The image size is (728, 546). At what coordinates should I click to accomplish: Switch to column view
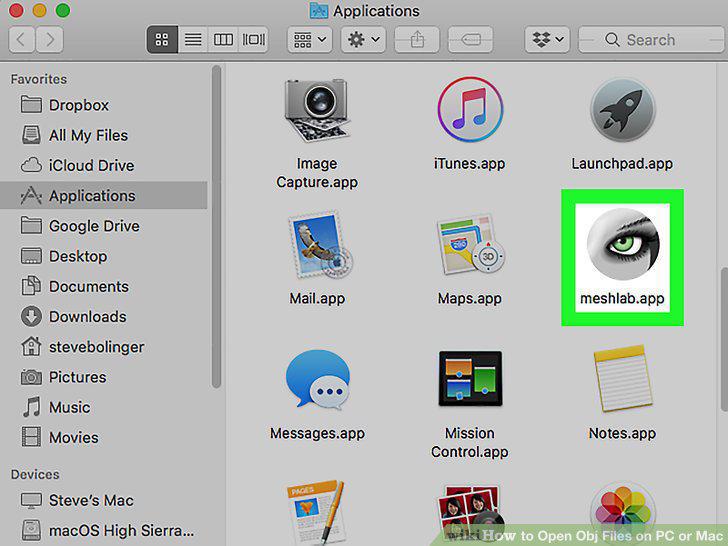point(223,39)
